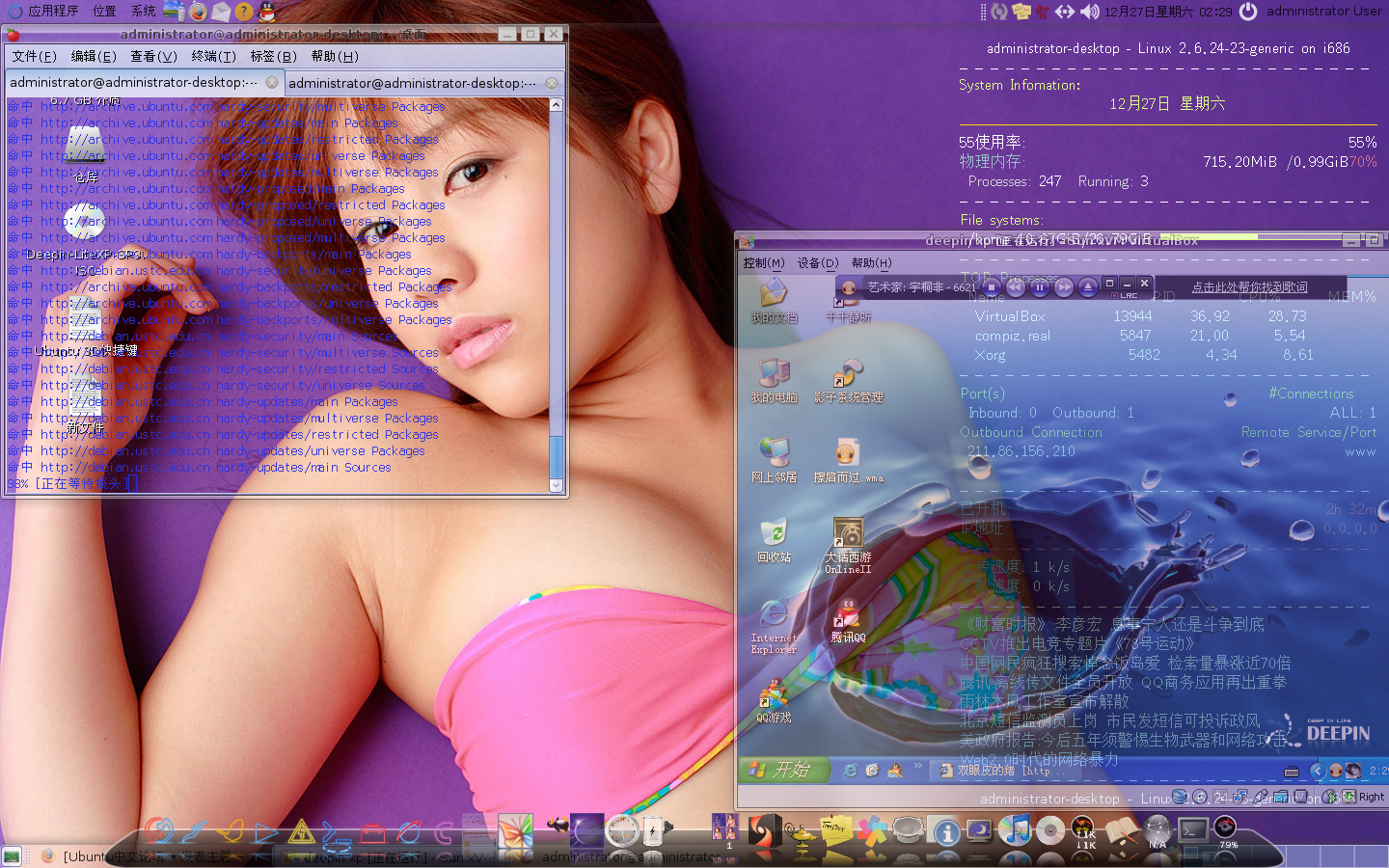
Task: Launch 大话西游 OnlineII shortcut
Action: pyautogui.click(x=848, y=546)
